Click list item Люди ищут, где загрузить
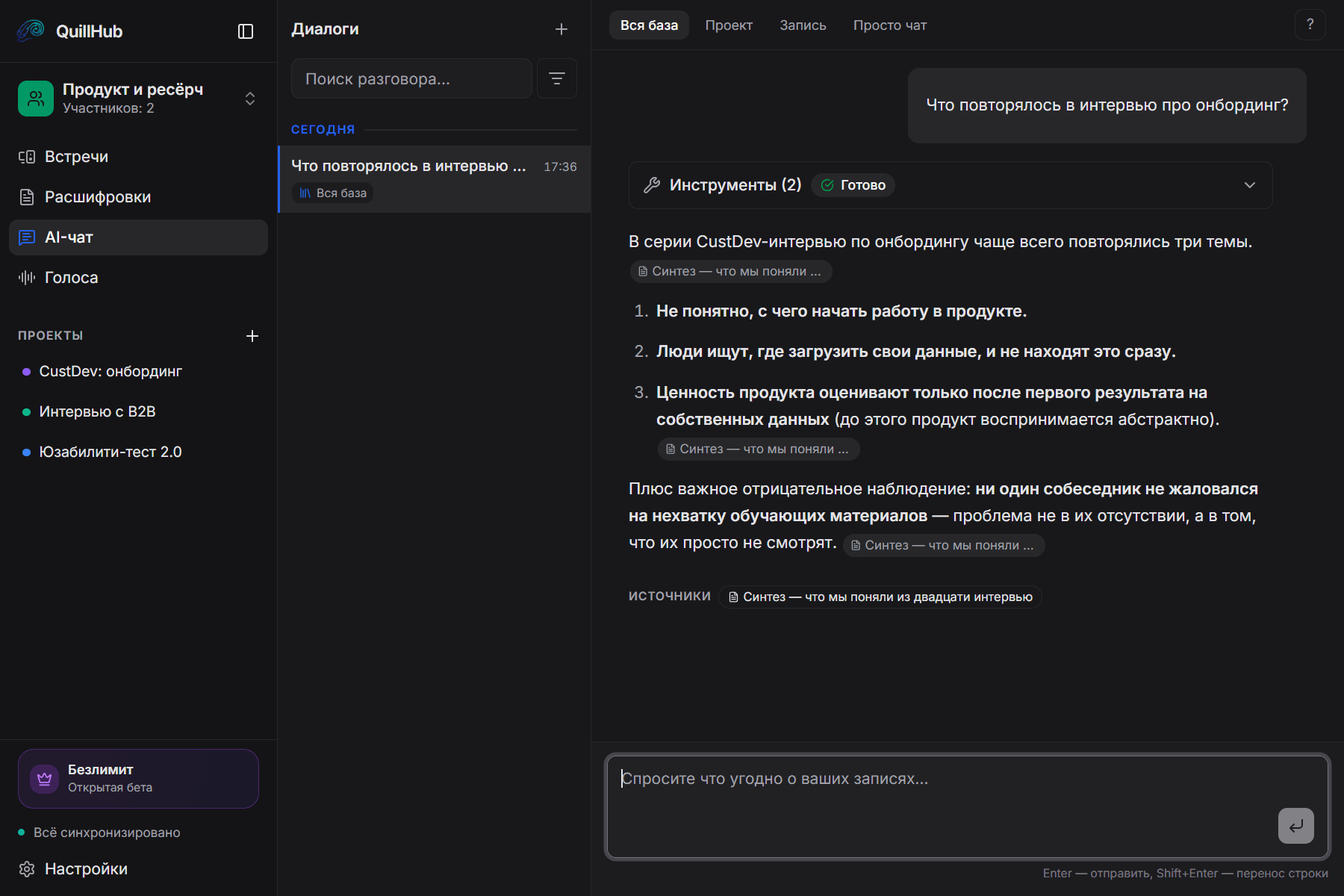Viewport: 1344px width, 896px height. pos(916,352)
